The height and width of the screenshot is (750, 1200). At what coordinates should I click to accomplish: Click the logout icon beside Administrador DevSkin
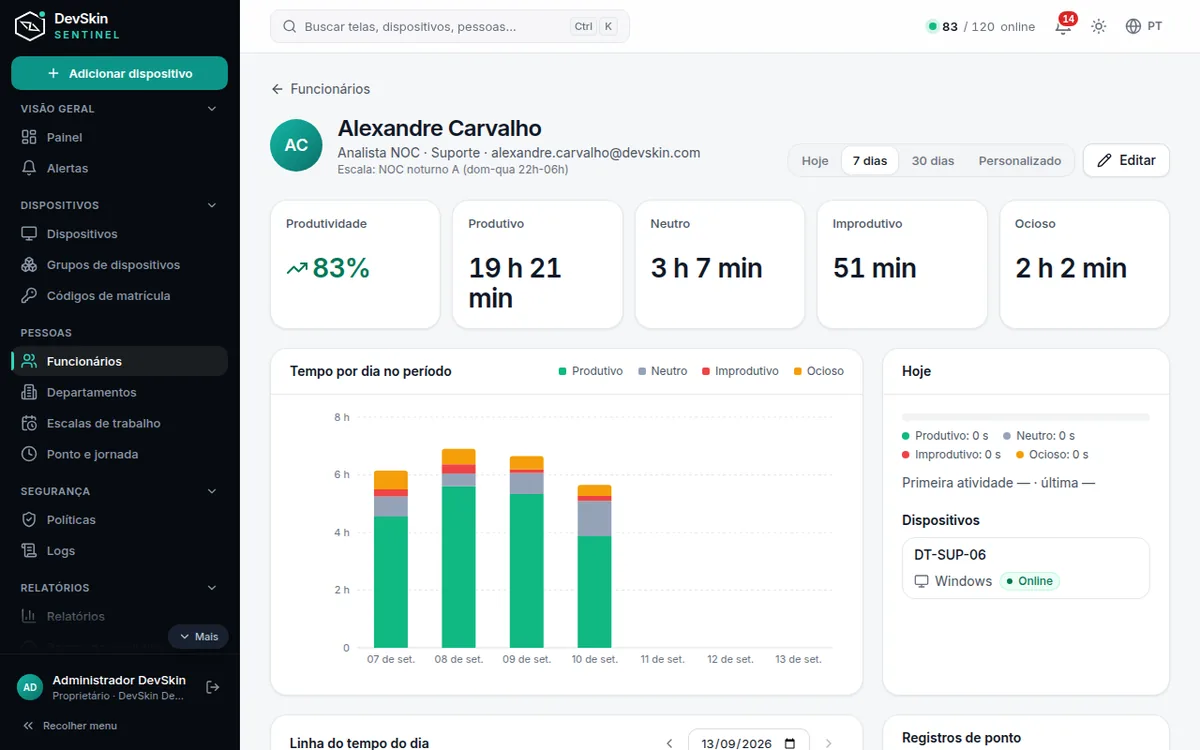point(212,687)
